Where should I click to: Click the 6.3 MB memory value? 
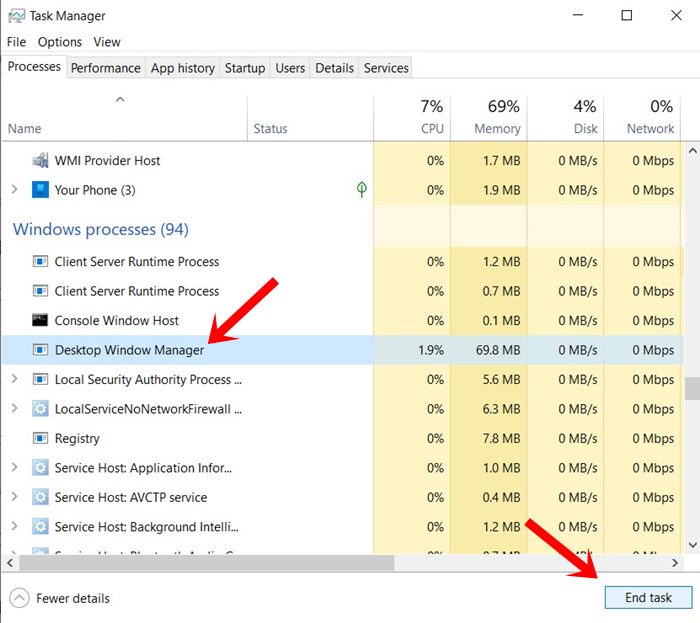click(501, 409)
